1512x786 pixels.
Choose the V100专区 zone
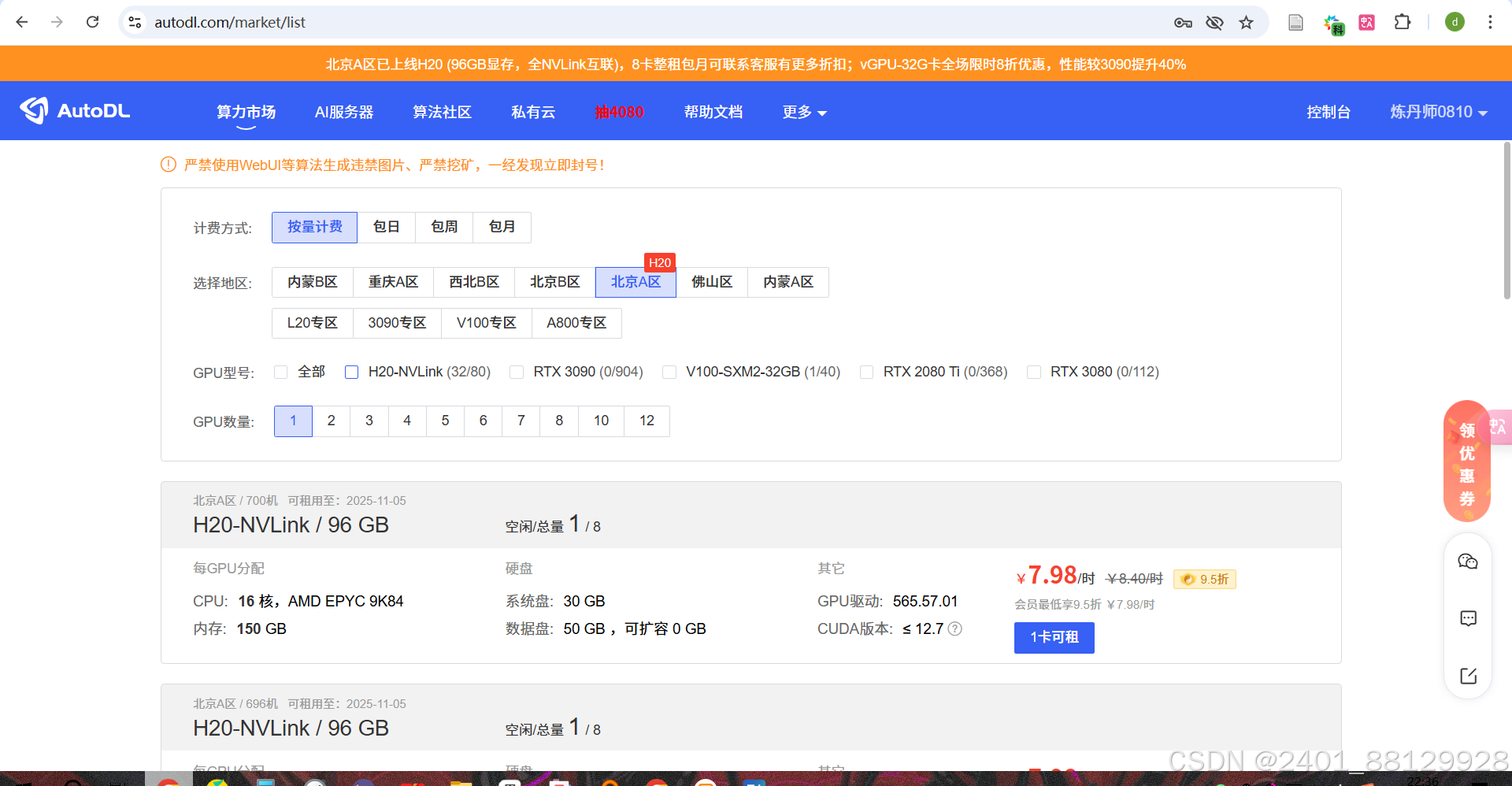pyautogui.click(x=486, y=323)
